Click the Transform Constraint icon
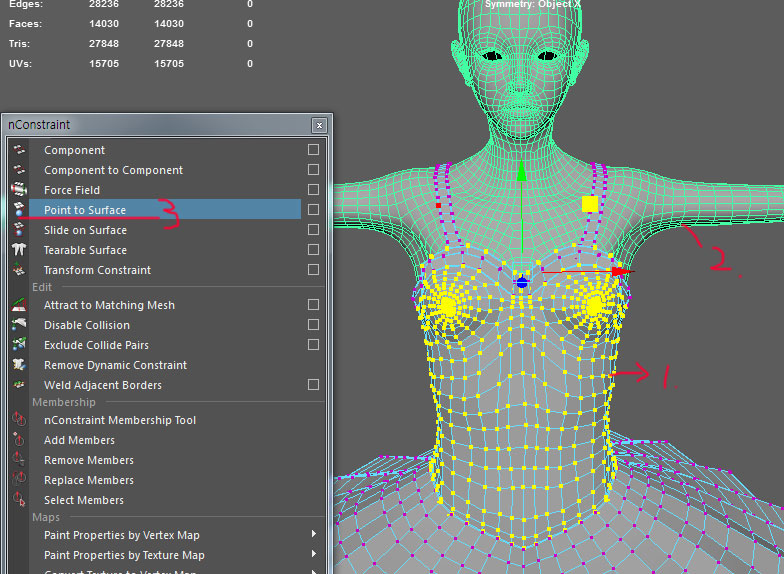 [19, 270]
